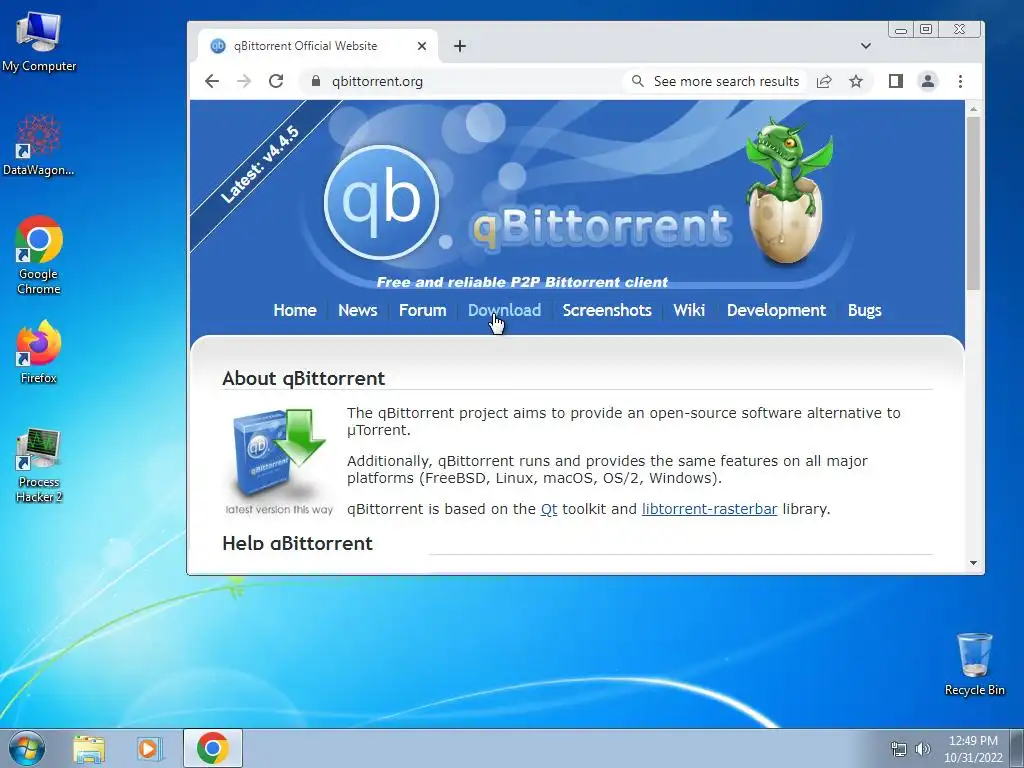Select the Recycle Bin desktop icon
The width and height of the screenshot is (1024, 768).
click(974, 664)
